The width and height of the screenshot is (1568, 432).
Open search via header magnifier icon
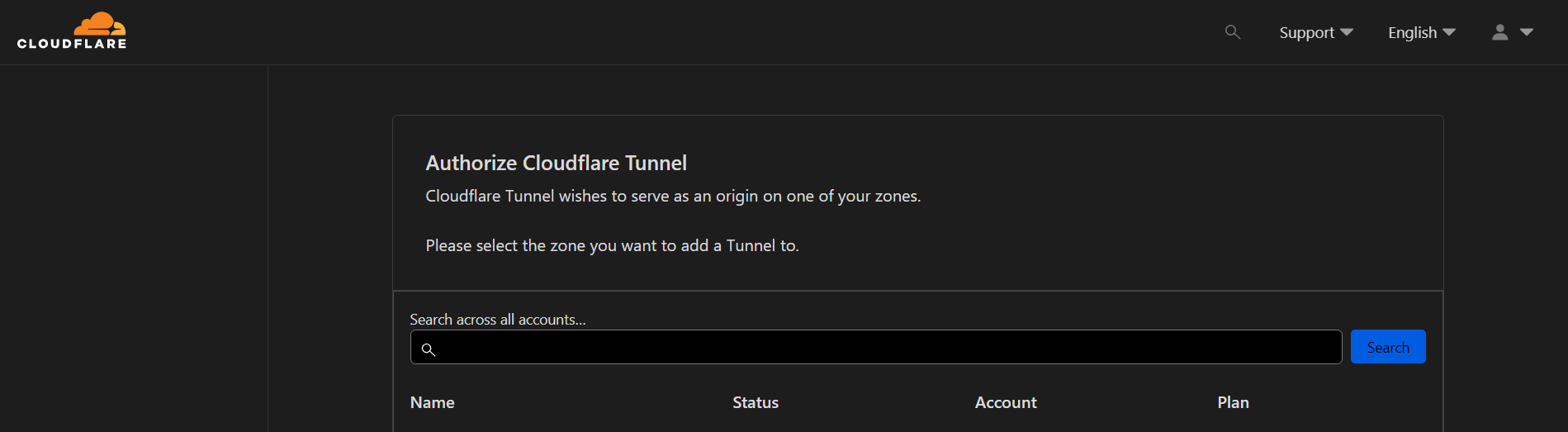[x=1233, y=32]
